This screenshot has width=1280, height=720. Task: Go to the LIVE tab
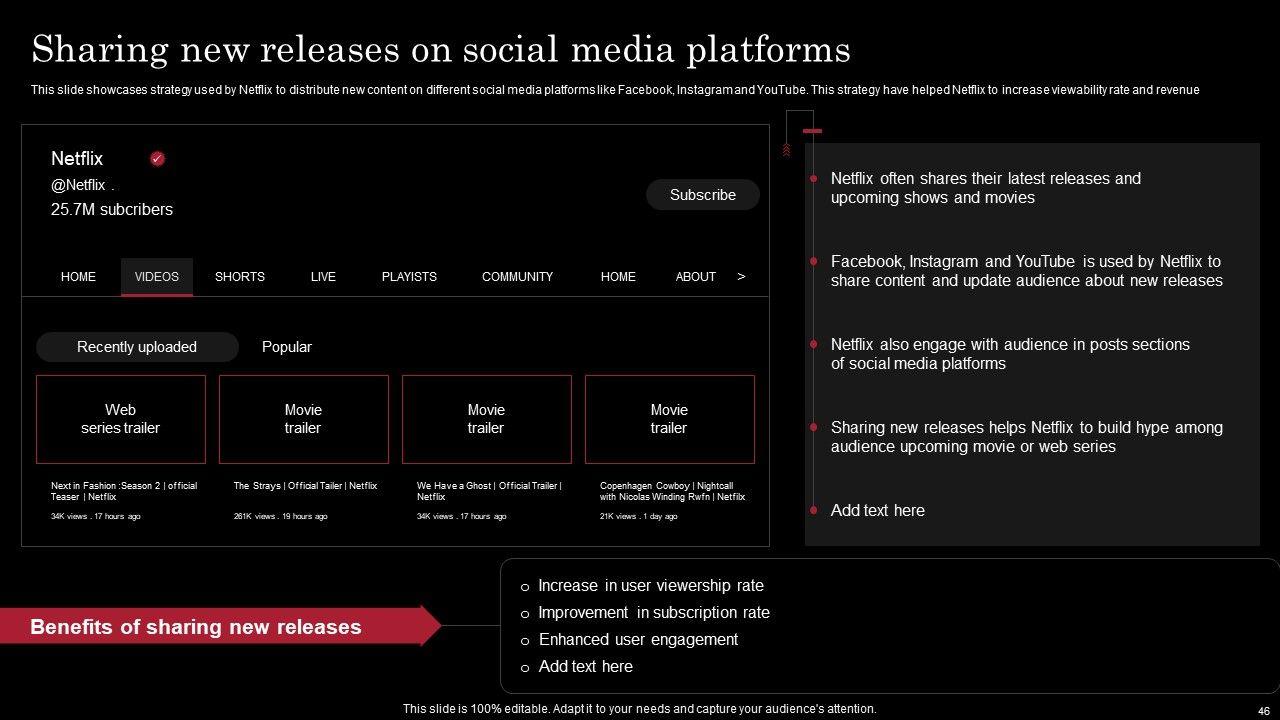(323, 277)
